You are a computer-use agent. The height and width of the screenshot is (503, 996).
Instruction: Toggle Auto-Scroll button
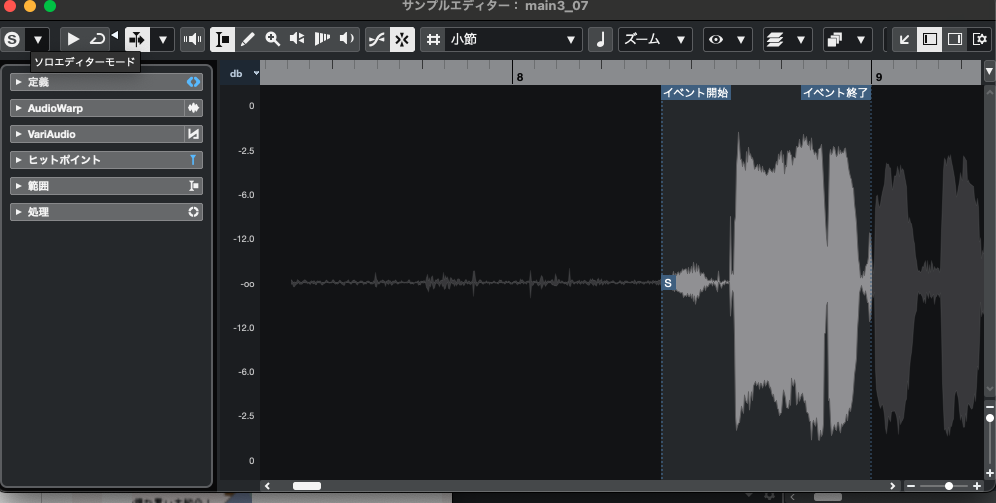click(x=137, y=39)
